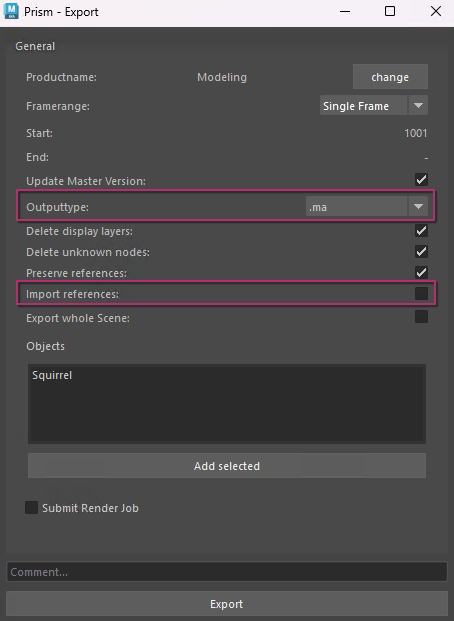Minimize the Prism Export window
Screen dimensions: 454x621
pos(345,11)
